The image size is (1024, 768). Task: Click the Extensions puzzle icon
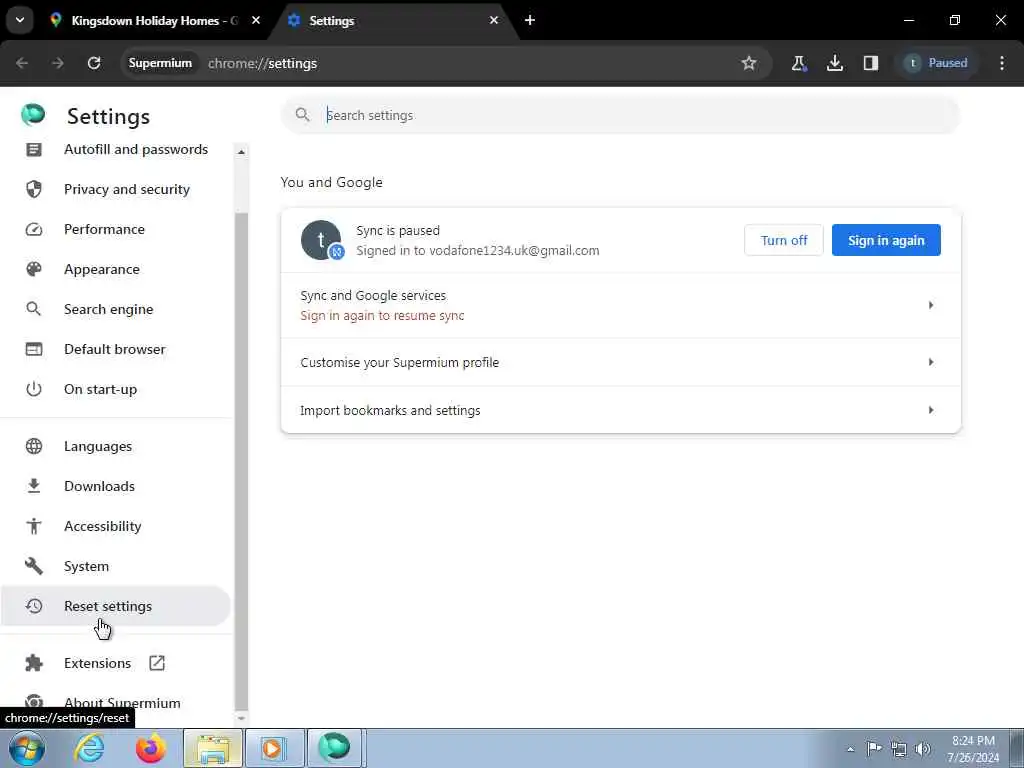pos(34,663)
